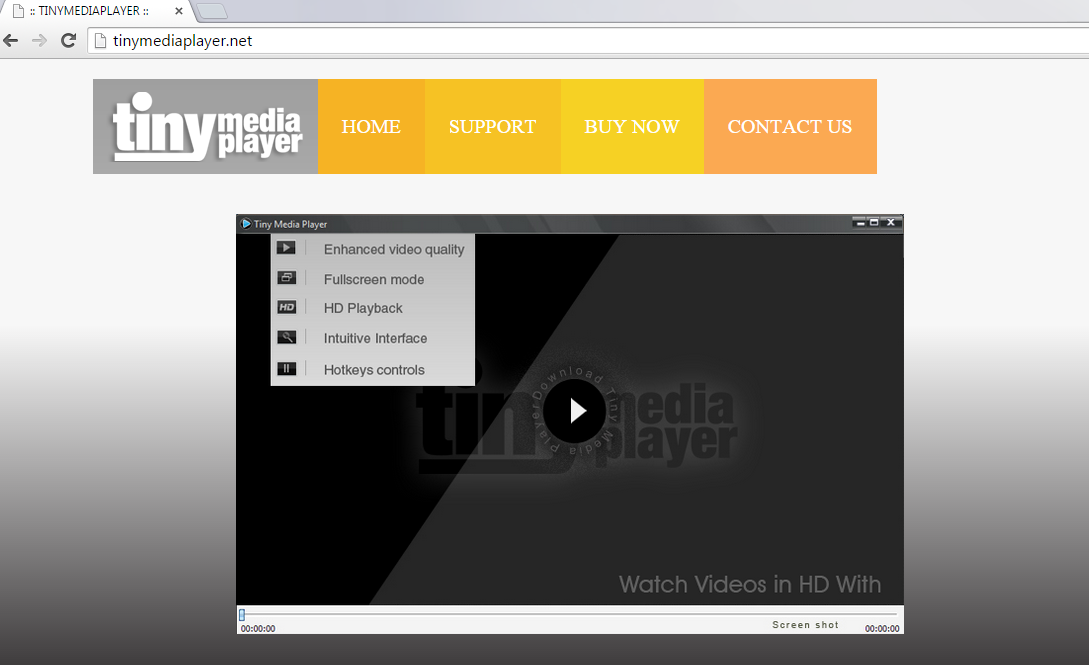Select the TINYMEDIAPLAYER tab
This screenshot has height=665, width=1089.
[94, 11]
